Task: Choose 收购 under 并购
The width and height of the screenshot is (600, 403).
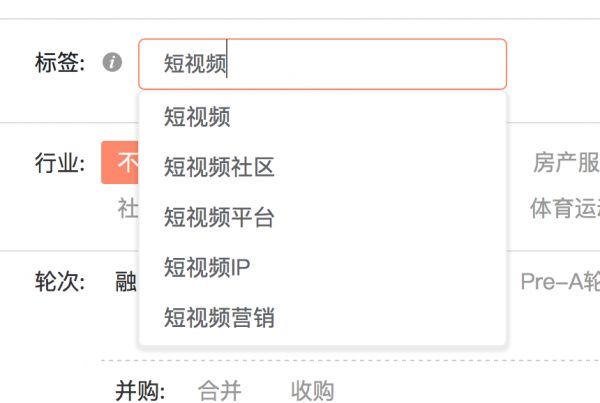Action: [x=312, y=390]
